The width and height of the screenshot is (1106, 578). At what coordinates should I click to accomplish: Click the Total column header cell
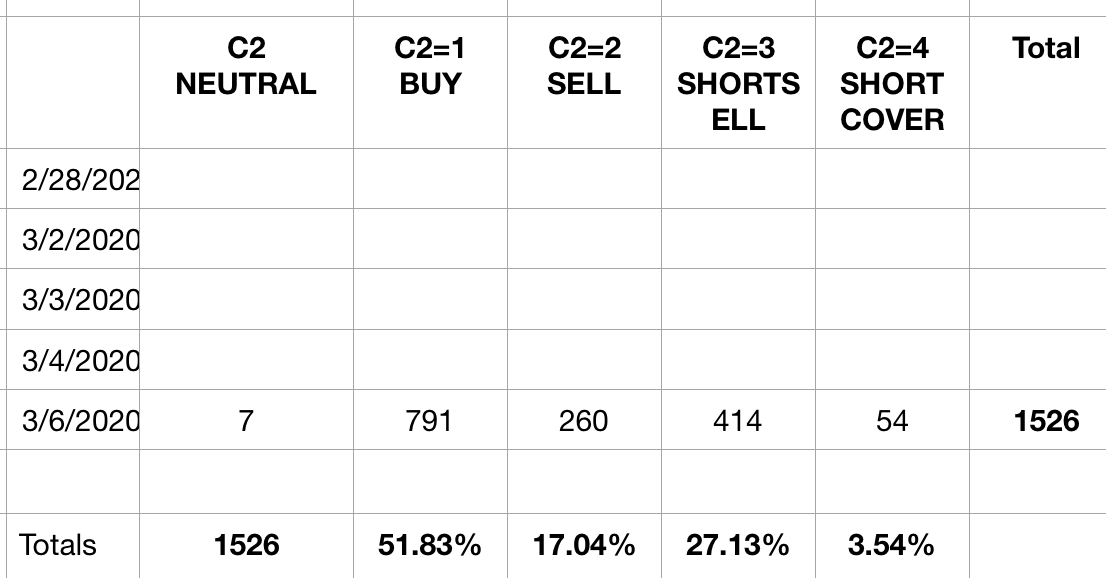pyautogui.click(x=1046, y=48)
